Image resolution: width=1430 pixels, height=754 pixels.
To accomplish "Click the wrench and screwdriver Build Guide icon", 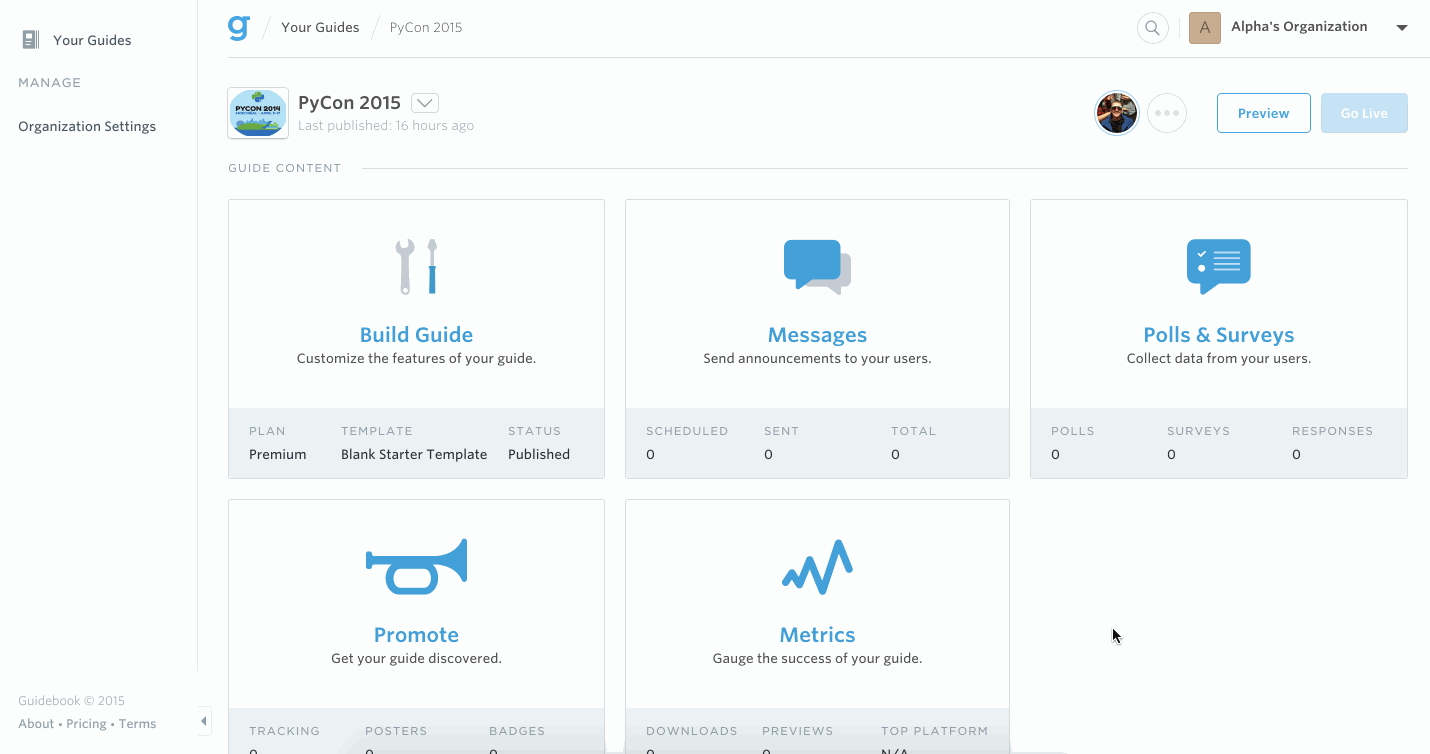I will click(417, 266).
